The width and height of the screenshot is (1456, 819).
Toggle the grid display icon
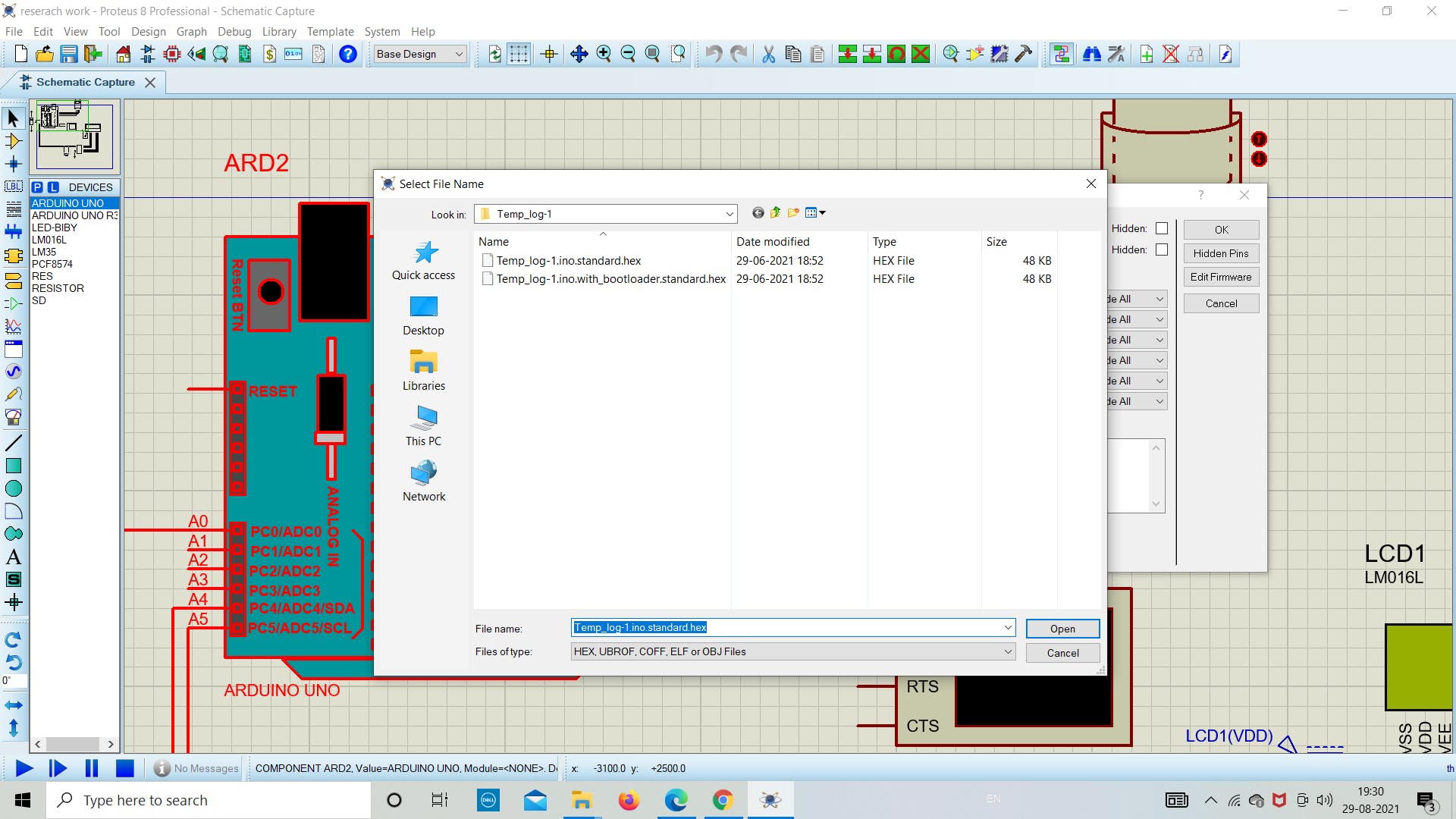(519, 54)
